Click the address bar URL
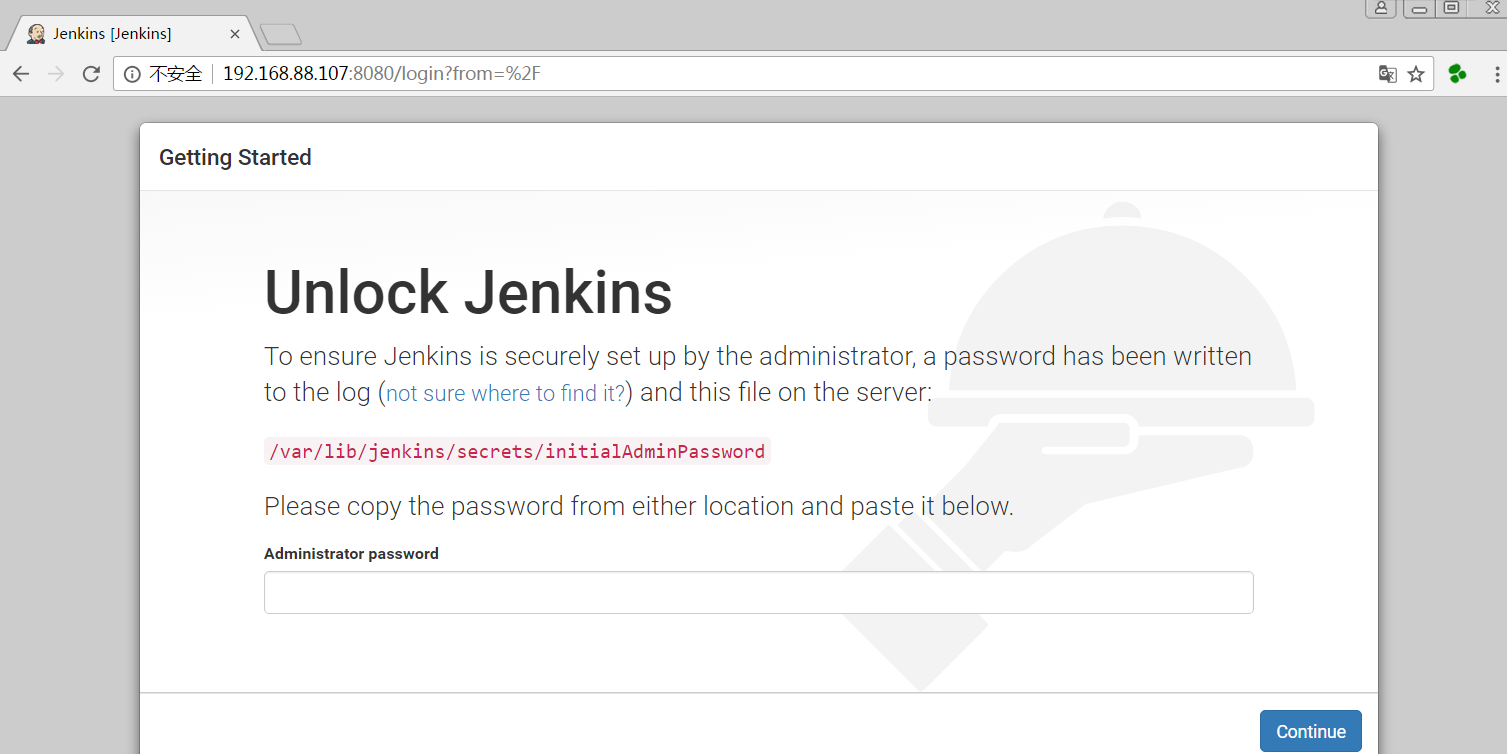 point(381,74)
